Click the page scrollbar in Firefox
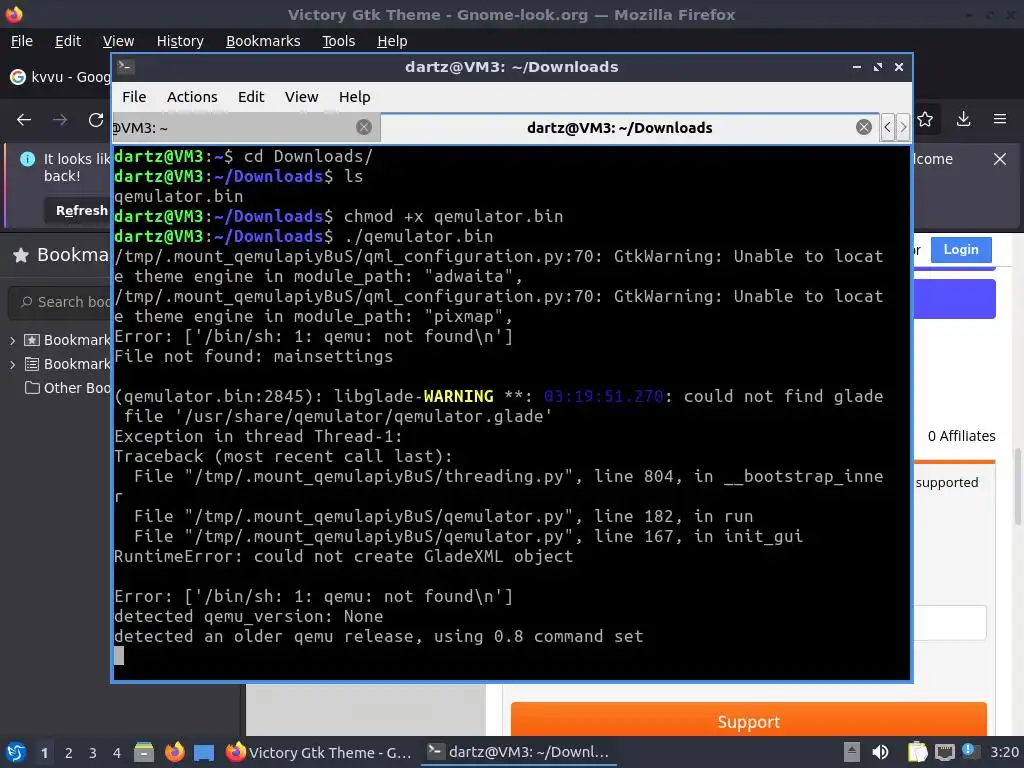 coord(1017,487)
